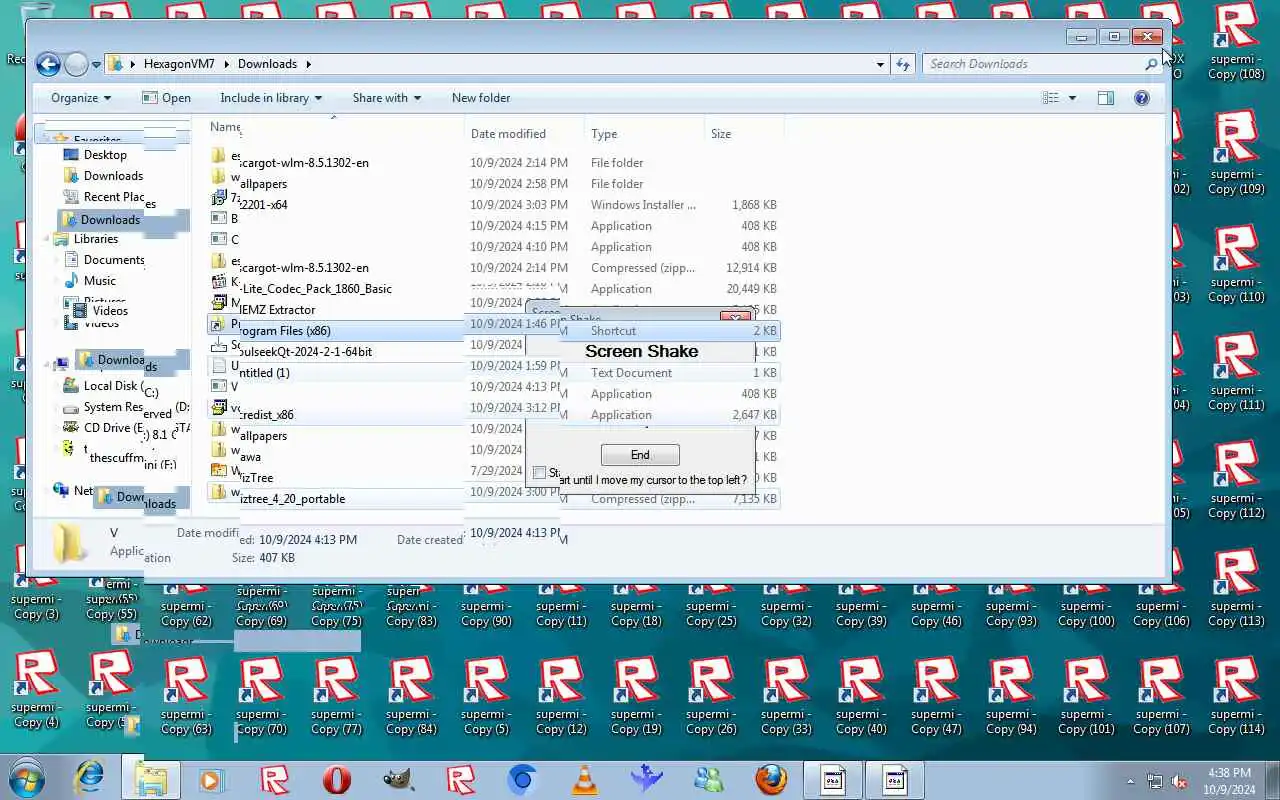
Task: Open Explorer help via the question mark icon
Action: (1142, 98)
